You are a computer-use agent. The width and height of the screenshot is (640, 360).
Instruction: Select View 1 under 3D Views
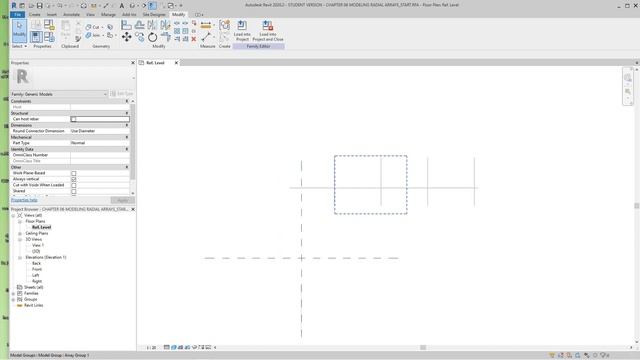click(38, 245)
